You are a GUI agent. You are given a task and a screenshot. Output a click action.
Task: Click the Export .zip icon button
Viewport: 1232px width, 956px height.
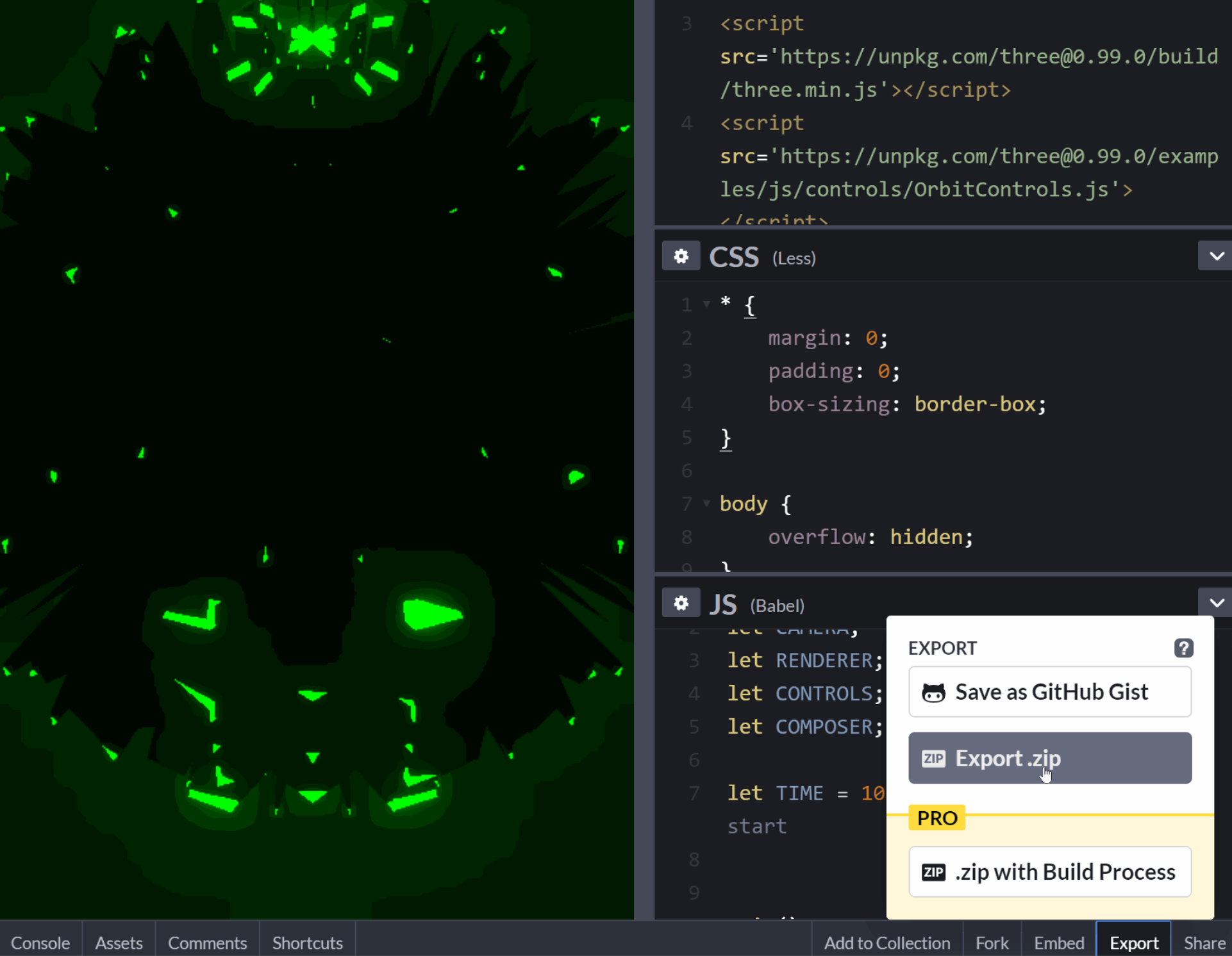(1050, 758)
